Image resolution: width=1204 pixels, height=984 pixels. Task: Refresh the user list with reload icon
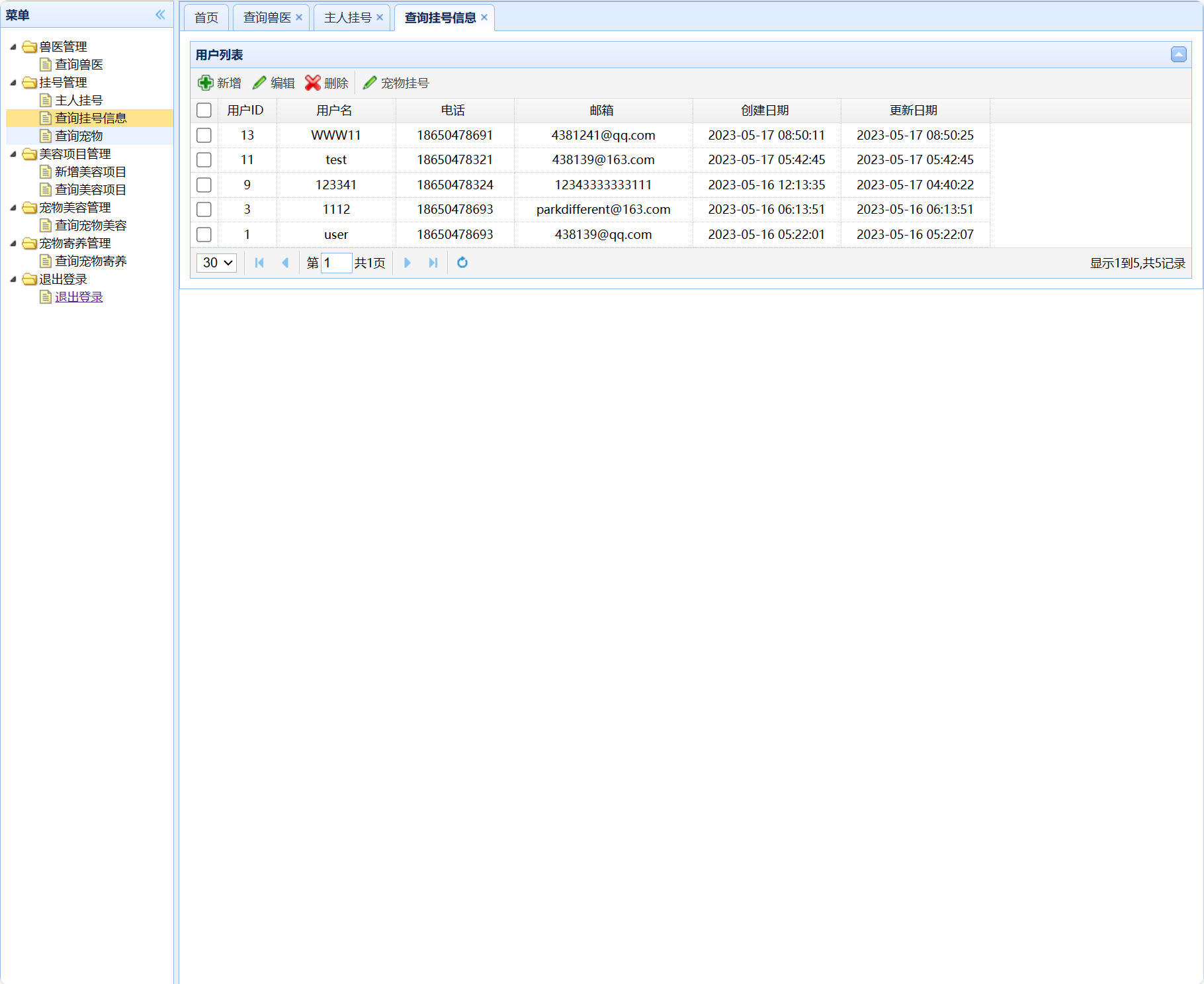click(462, 263)
